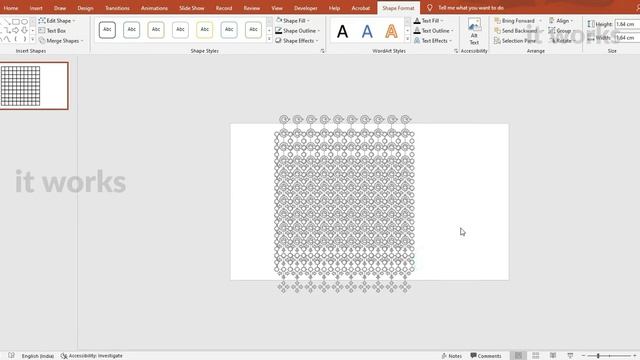Apply the fourth Abc shape style

coord(180,30)
